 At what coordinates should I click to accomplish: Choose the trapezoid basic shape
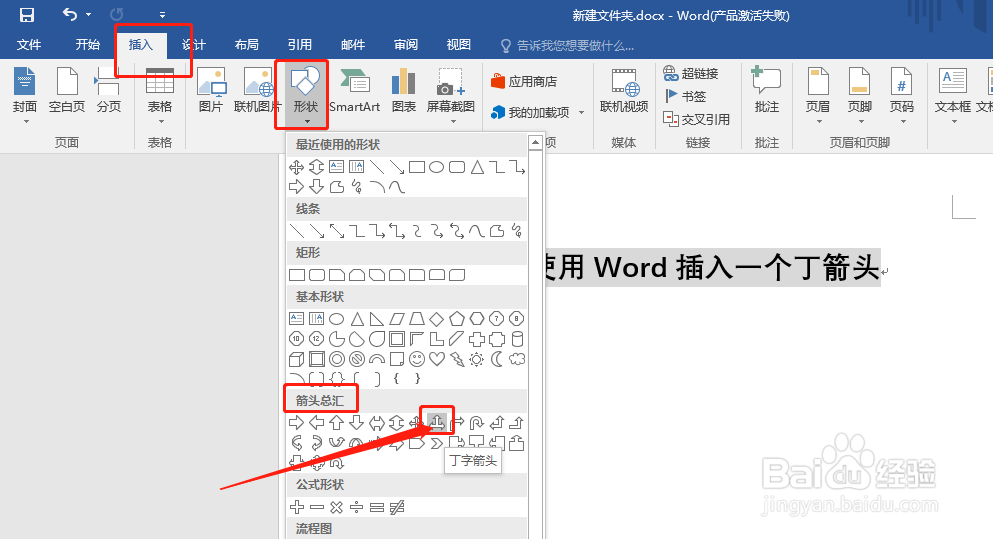pyautogui.click(x=417, y=319)
